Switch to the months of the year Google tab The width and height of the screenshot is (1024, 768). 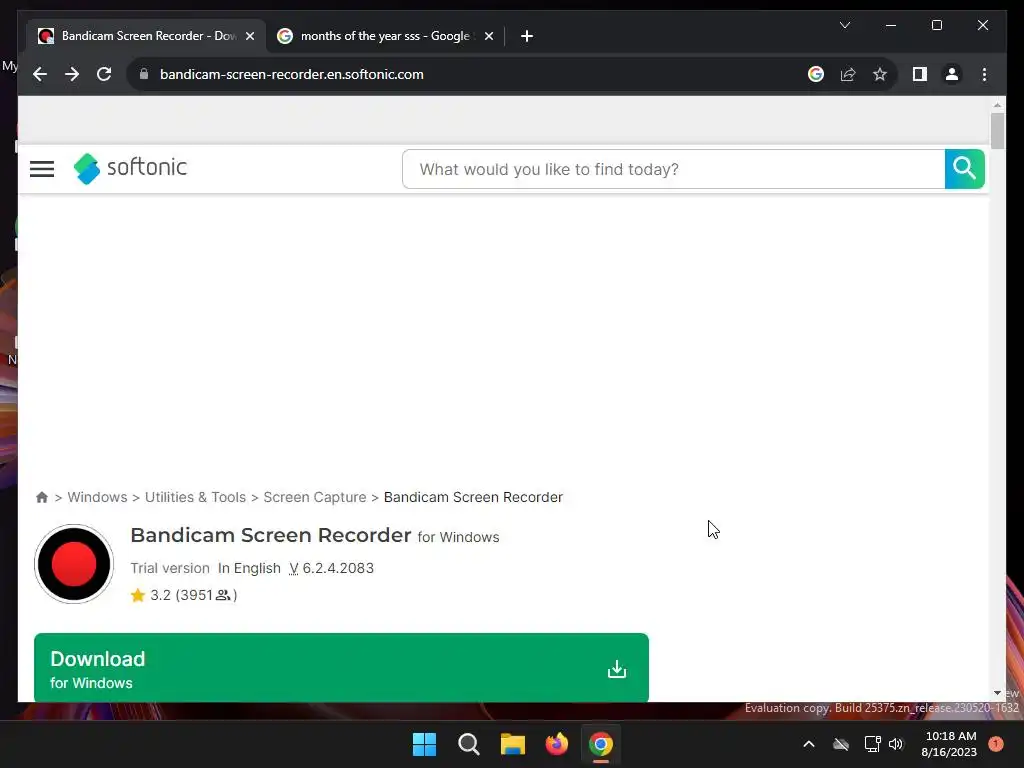coord(384,36)
